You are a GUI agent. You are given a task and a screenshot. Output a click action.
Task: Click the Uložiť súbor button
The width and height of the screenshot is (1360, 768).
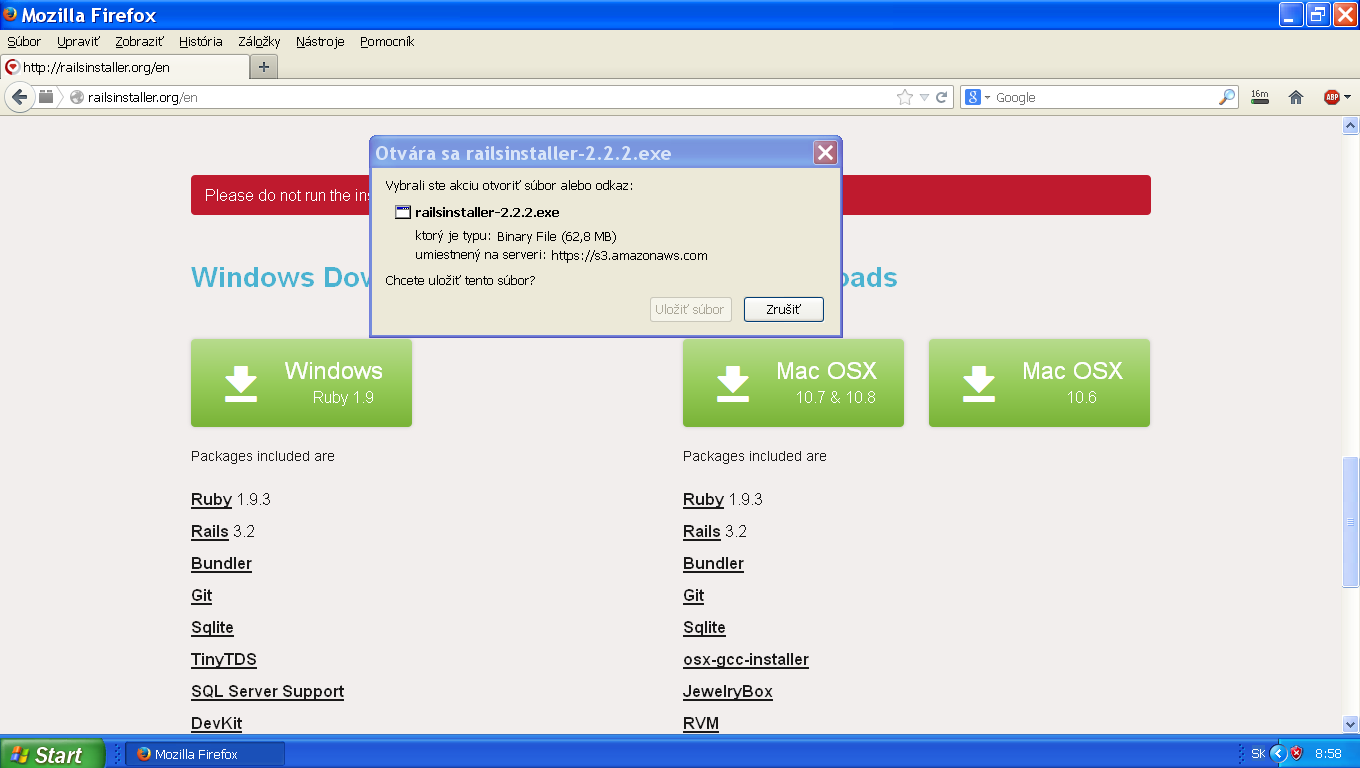(690, 309)
